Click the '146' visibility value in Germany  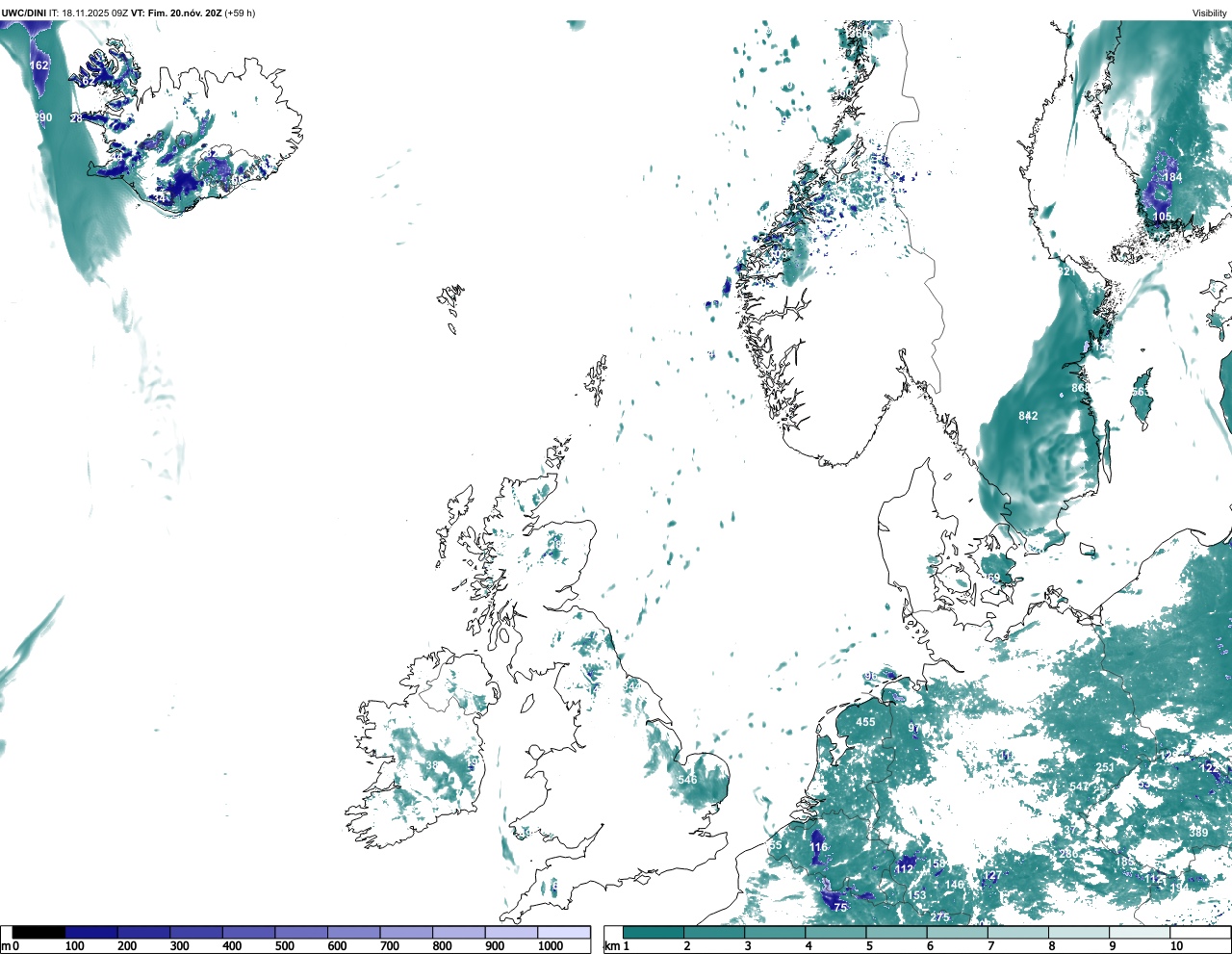tap(954, 885)
